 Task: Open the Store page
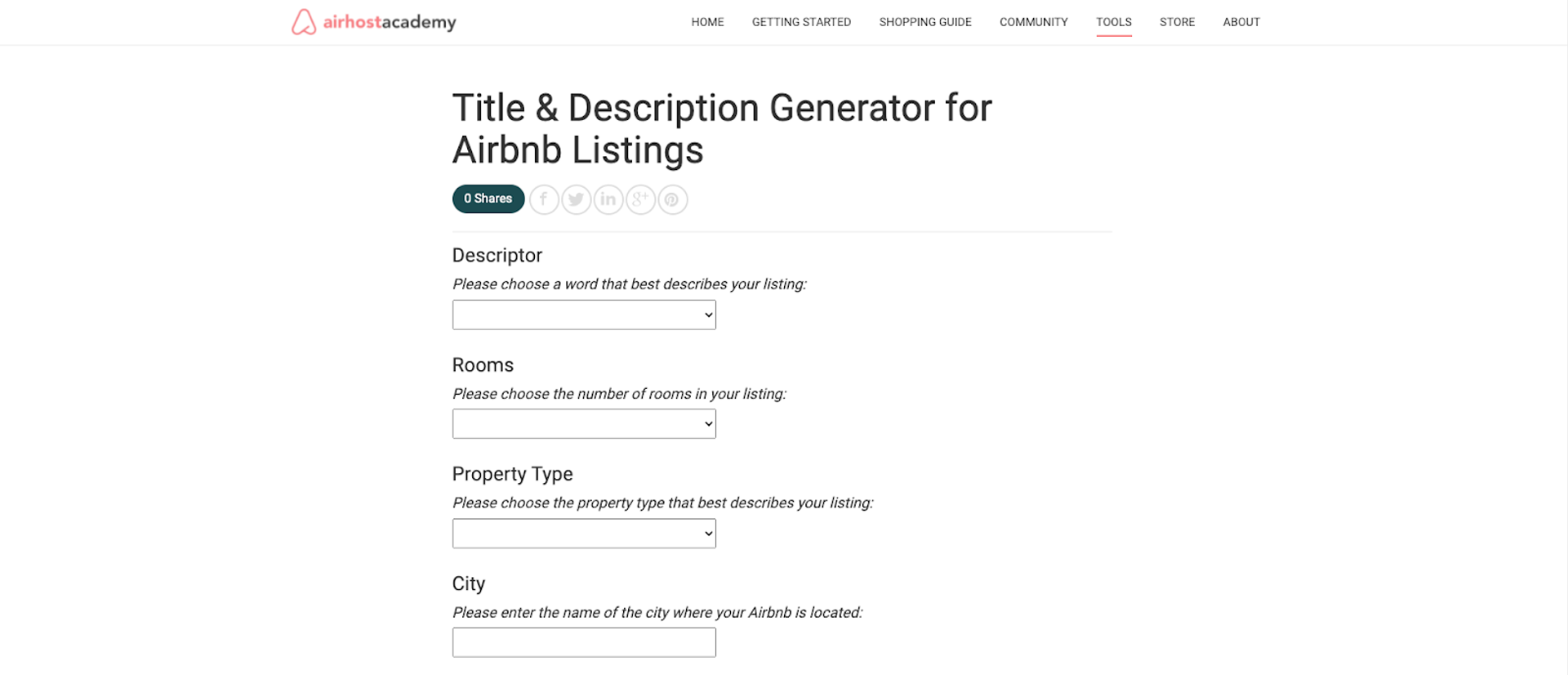click(x=1177, y=22)
